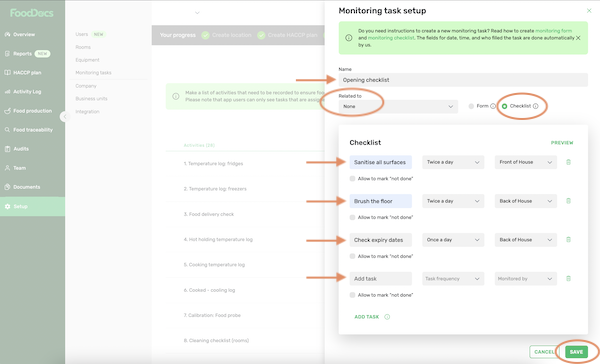Edit the Check expiry dates task field
Image resolution: width=600 pixels, height=364 pixels.
380,240
